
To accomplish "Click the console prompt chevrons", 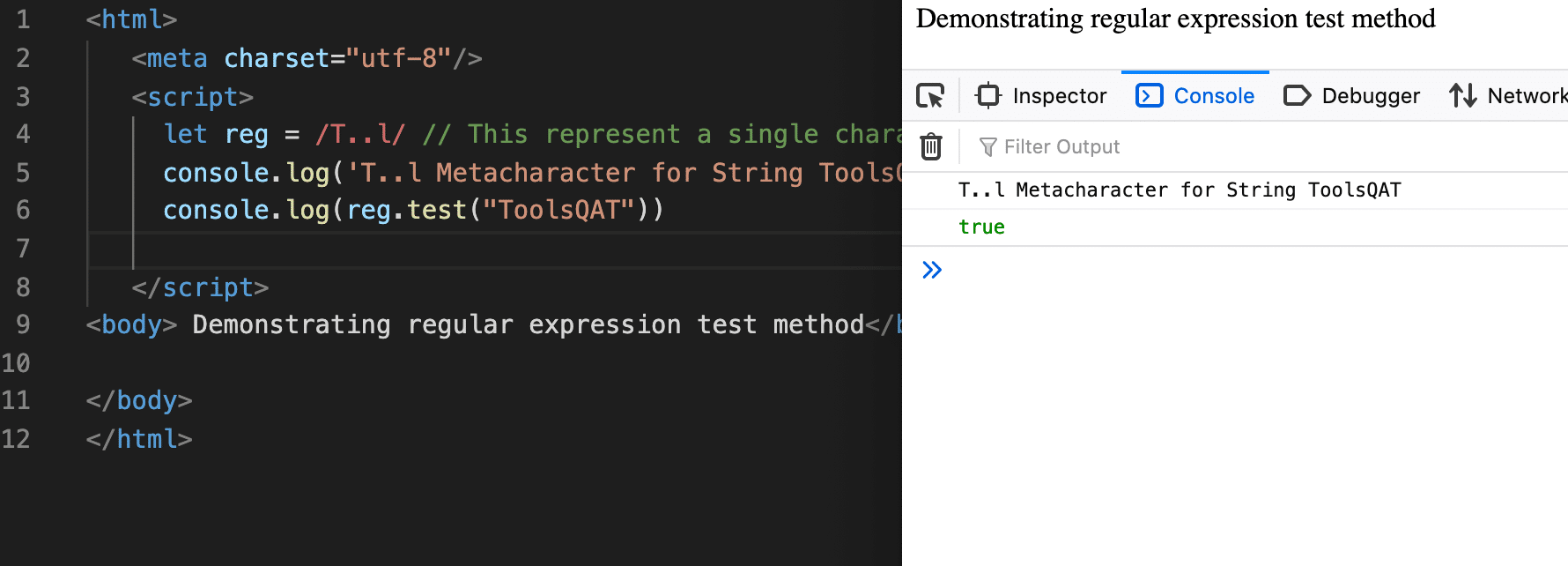I will coord(932,270).
